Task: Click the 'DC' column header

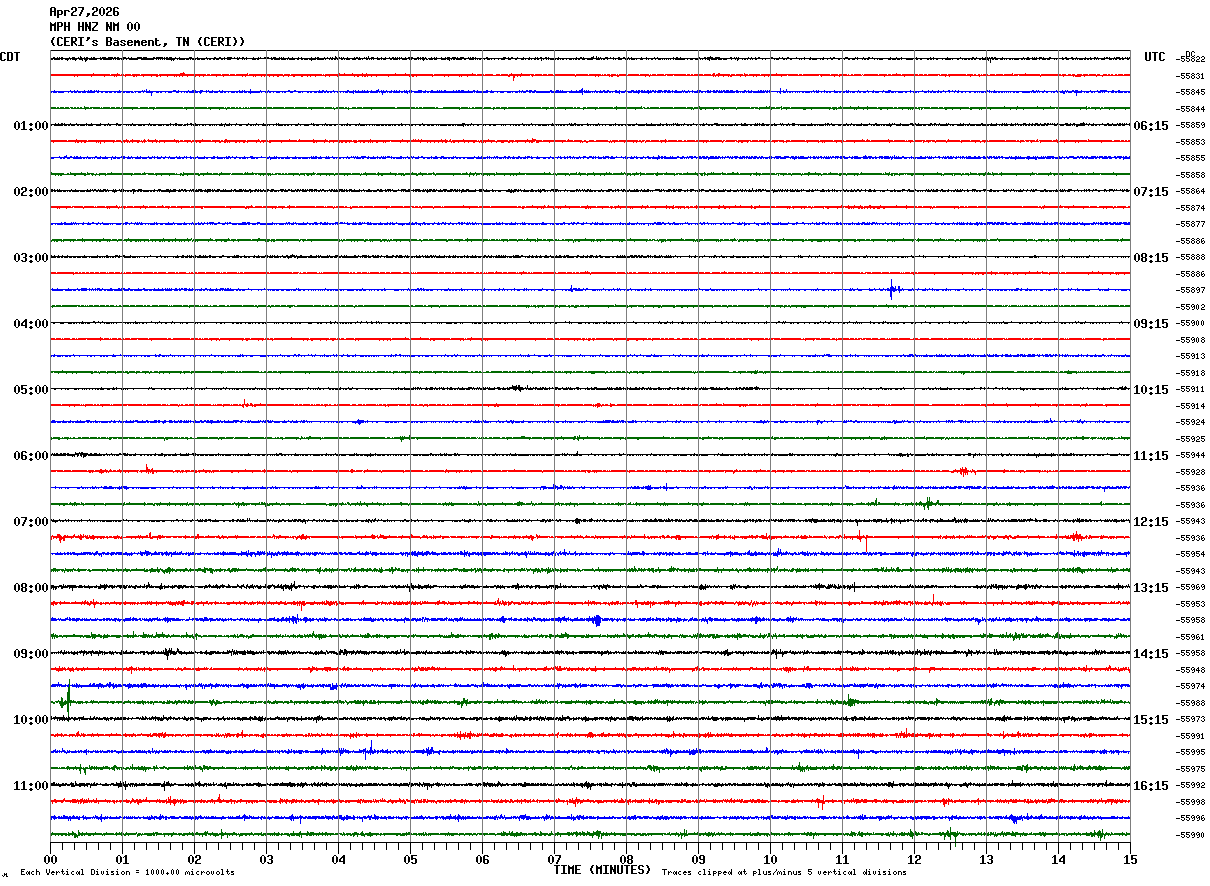Action: [x=1190, y=54]
